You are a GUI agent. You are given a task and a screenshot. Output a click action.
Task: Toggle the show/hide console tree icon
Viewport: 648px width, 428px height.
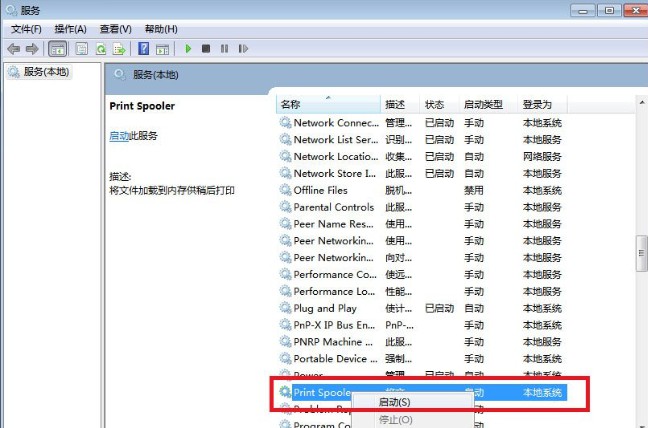tap(58, 48)
